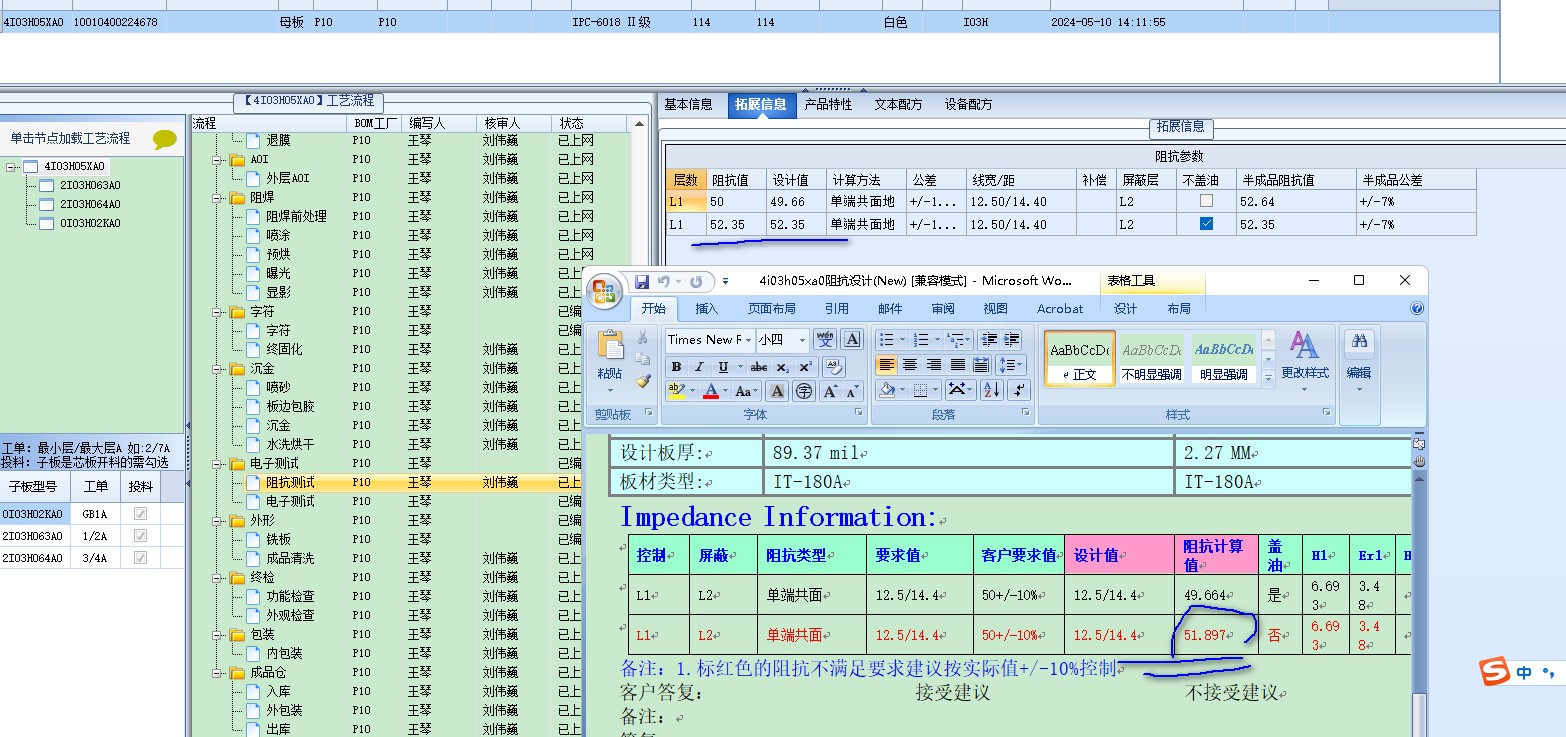Apply superscript formatting in Word
This screenshot has width=1566, height=737.
(x=805, y=367)
